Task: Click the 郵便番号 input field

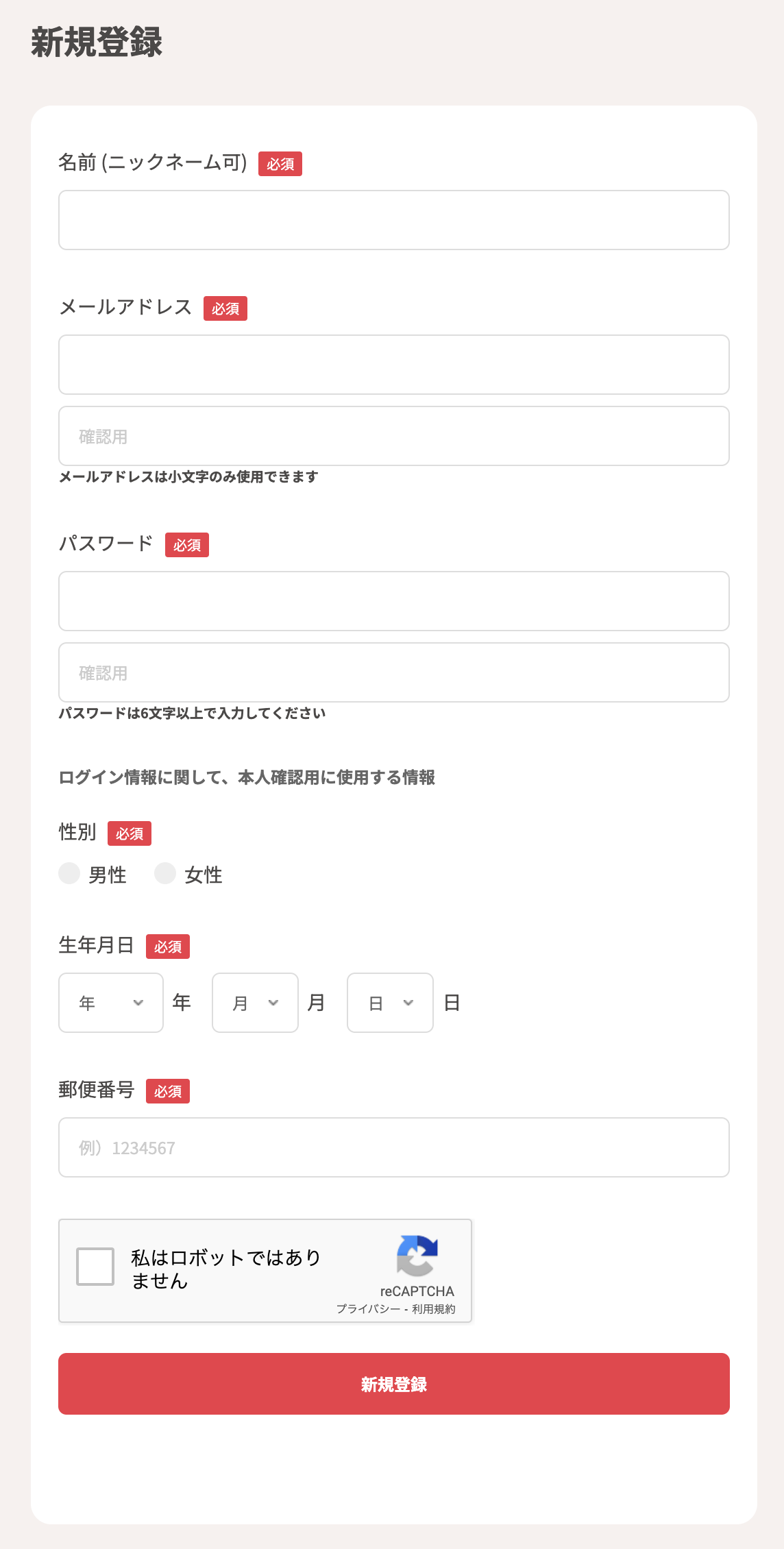Action: click(x=393, y=1147)
